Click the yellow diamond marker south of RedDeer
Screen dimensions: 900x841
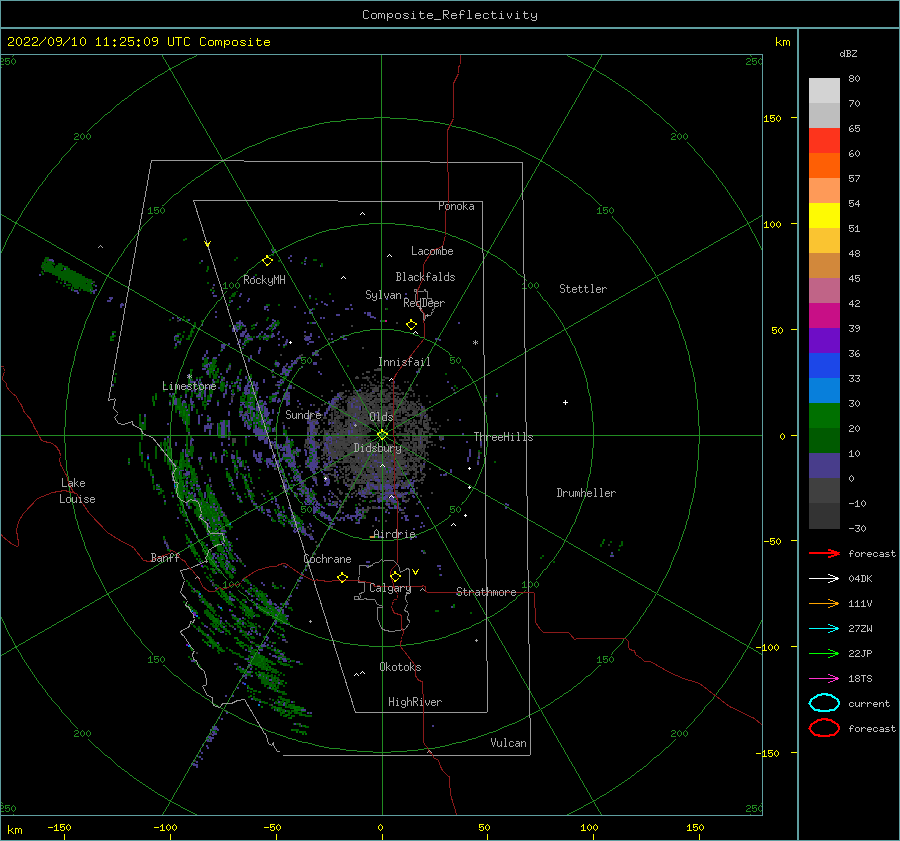(411, 325)
